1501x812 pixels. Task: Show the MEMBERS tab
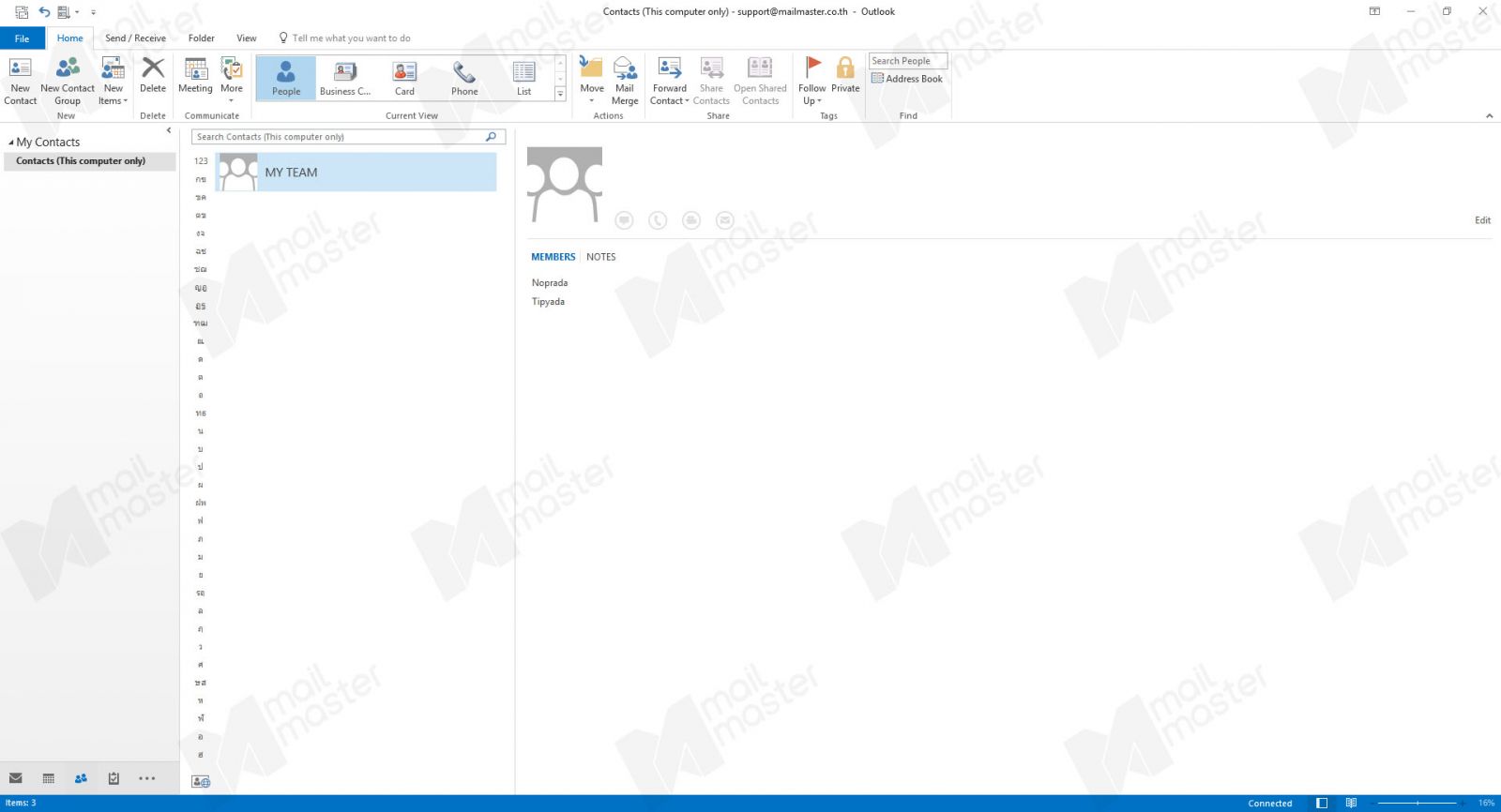tap(553, 257)
